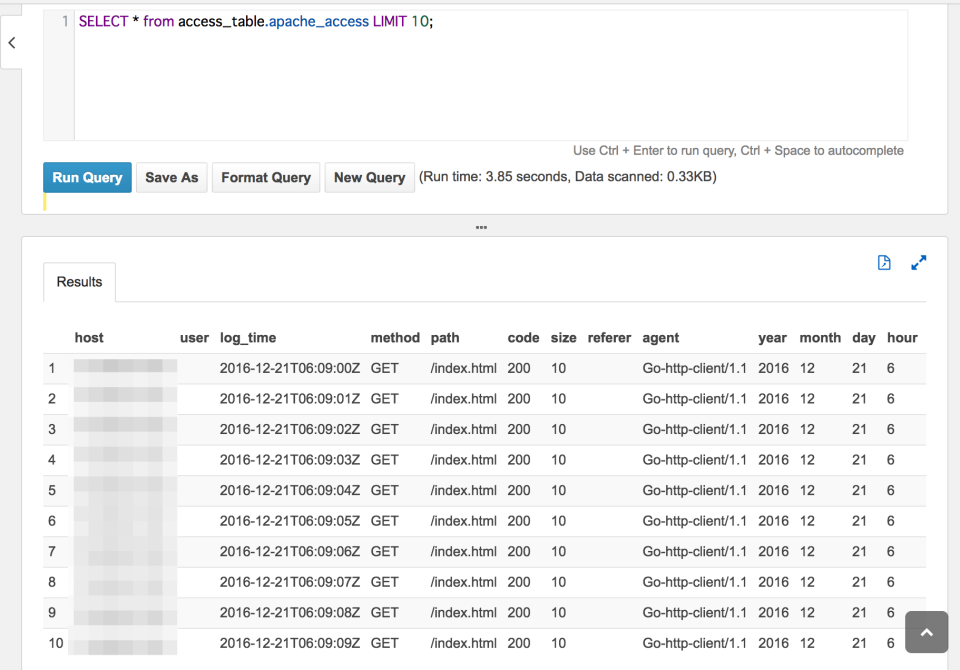Save the current query with Save As
Viewport: 960px width, 670px height.
(x=171, y=177)
